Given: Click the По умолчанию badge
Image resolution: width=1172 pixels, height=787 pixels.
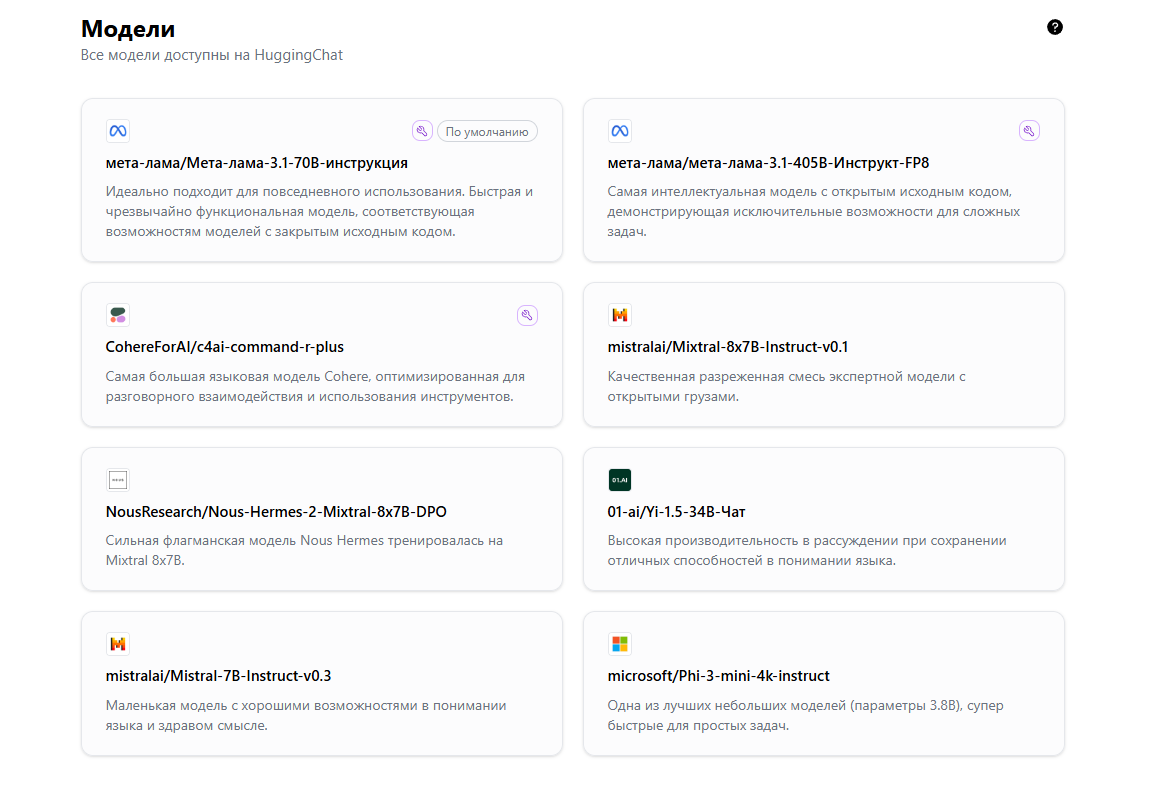Looking at the screenshot, I should (x=487, y=132).
